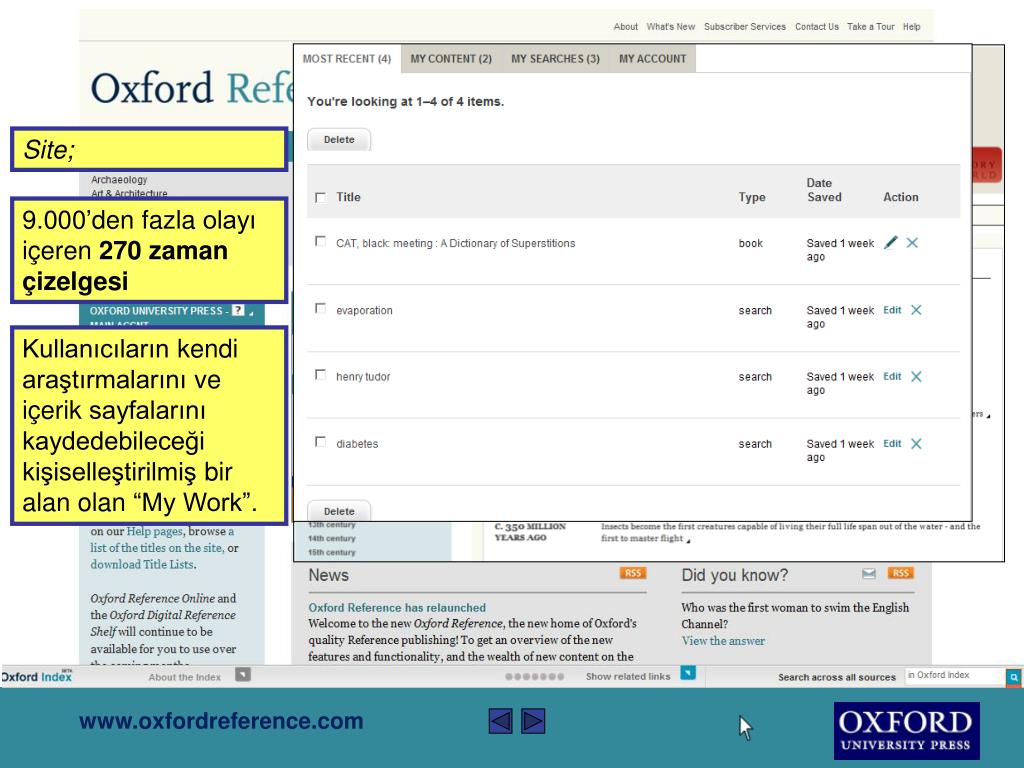Expand the About the Index arrow
Image resolution: width=1024 pixels, height=768 pixels.
243,675
